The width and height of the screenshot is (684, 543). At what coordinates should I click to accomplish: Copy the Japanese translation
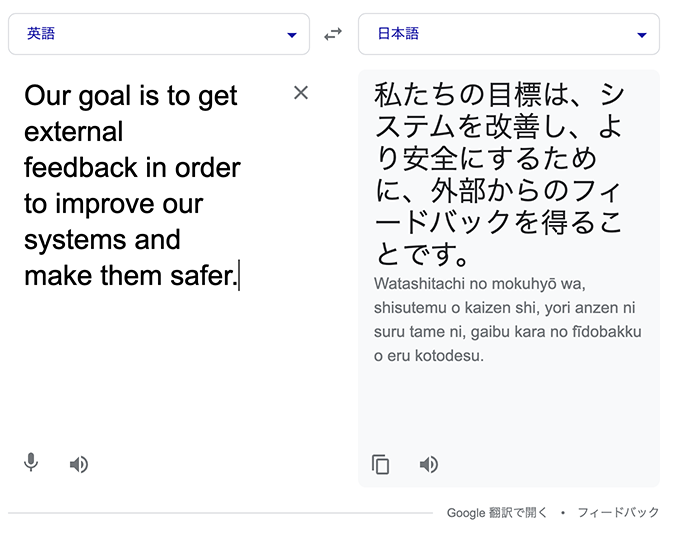[x=380, y=464]
